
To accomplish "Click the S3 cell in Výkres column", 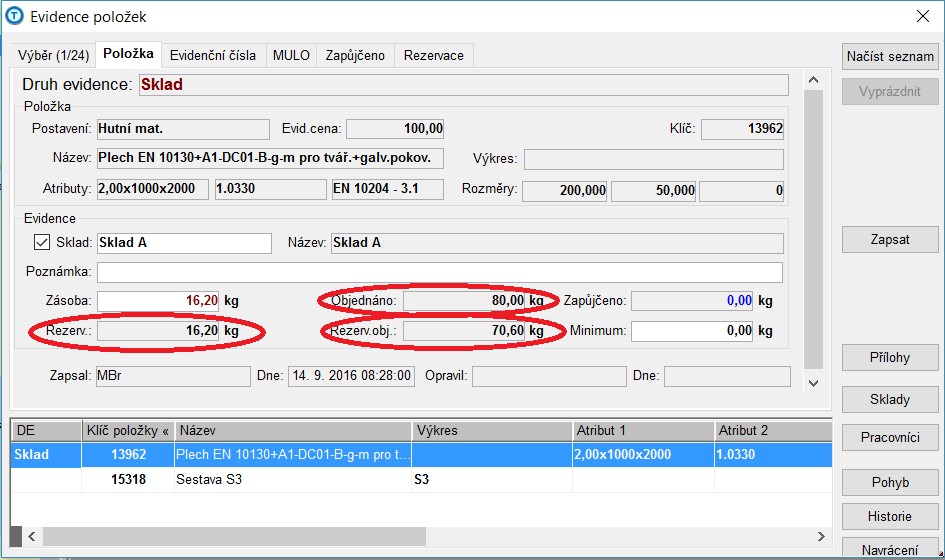I will (x=492, y=480).
